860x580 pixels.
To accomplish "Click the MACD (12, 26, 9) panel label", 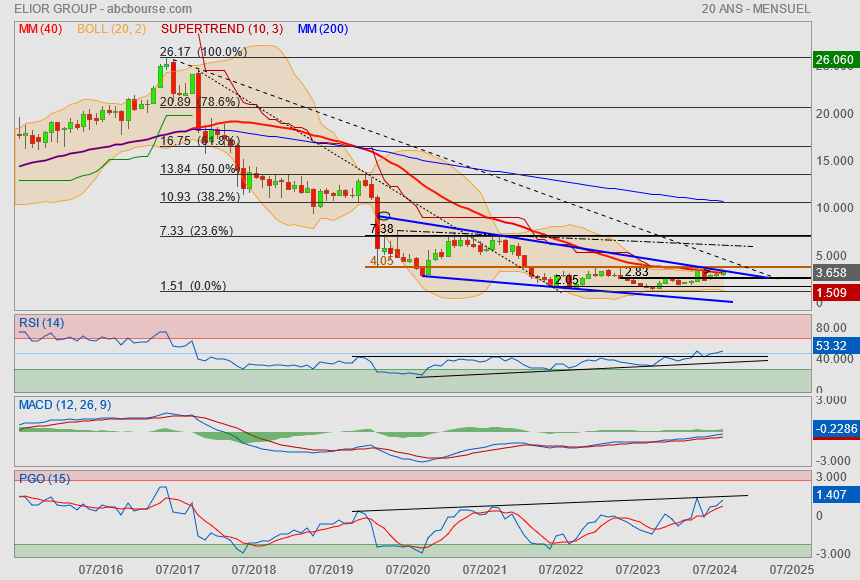I will [x=62, y=404].
